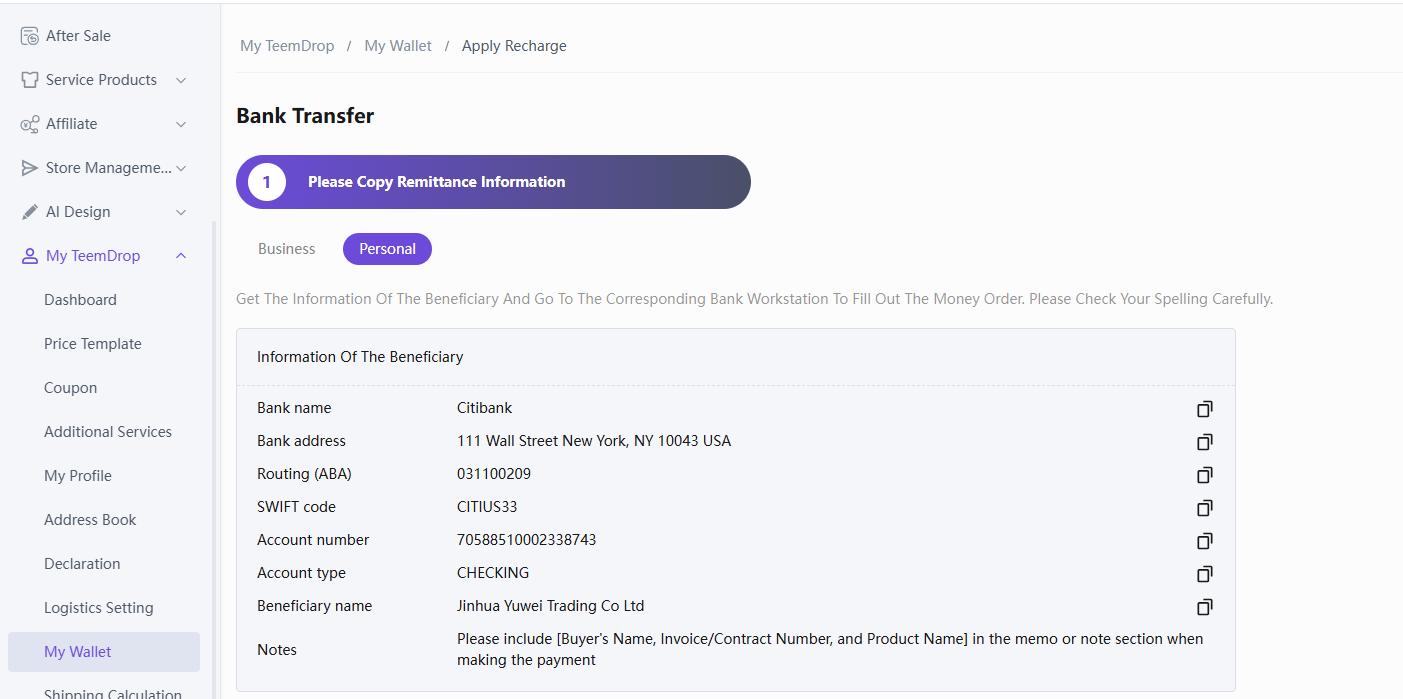Copy the SWIFT code CITIUS33
1403x699 pixels.
point(1205,508)
